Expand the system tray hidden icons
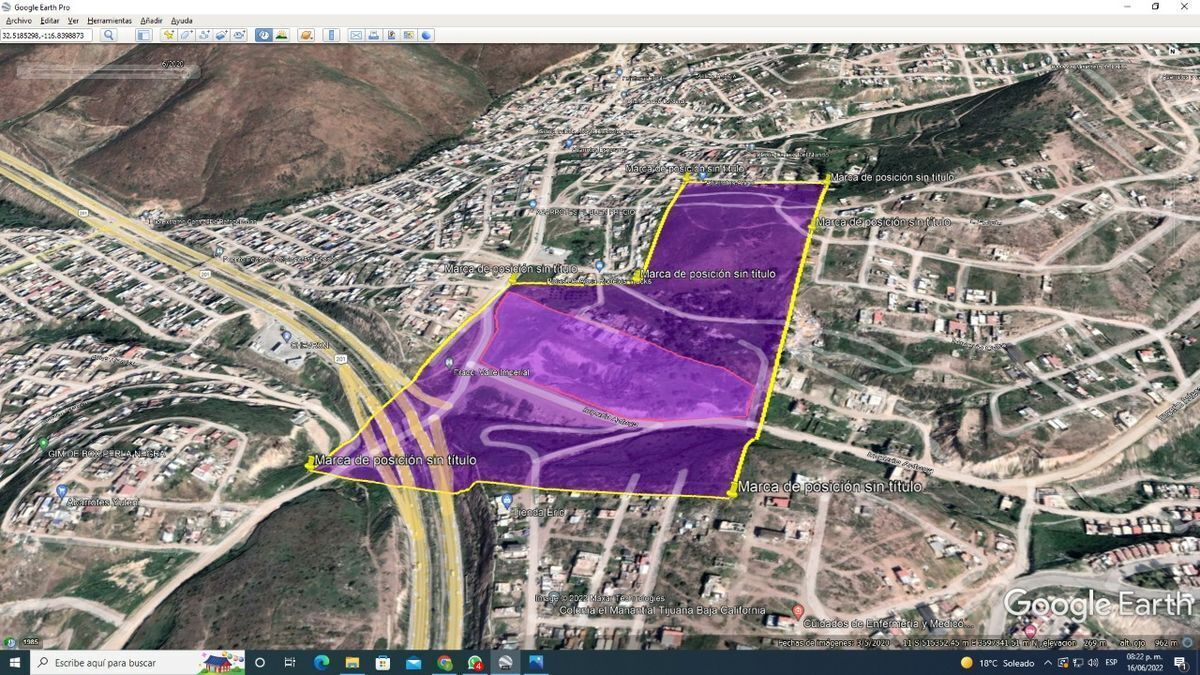 coord(1050,663)
